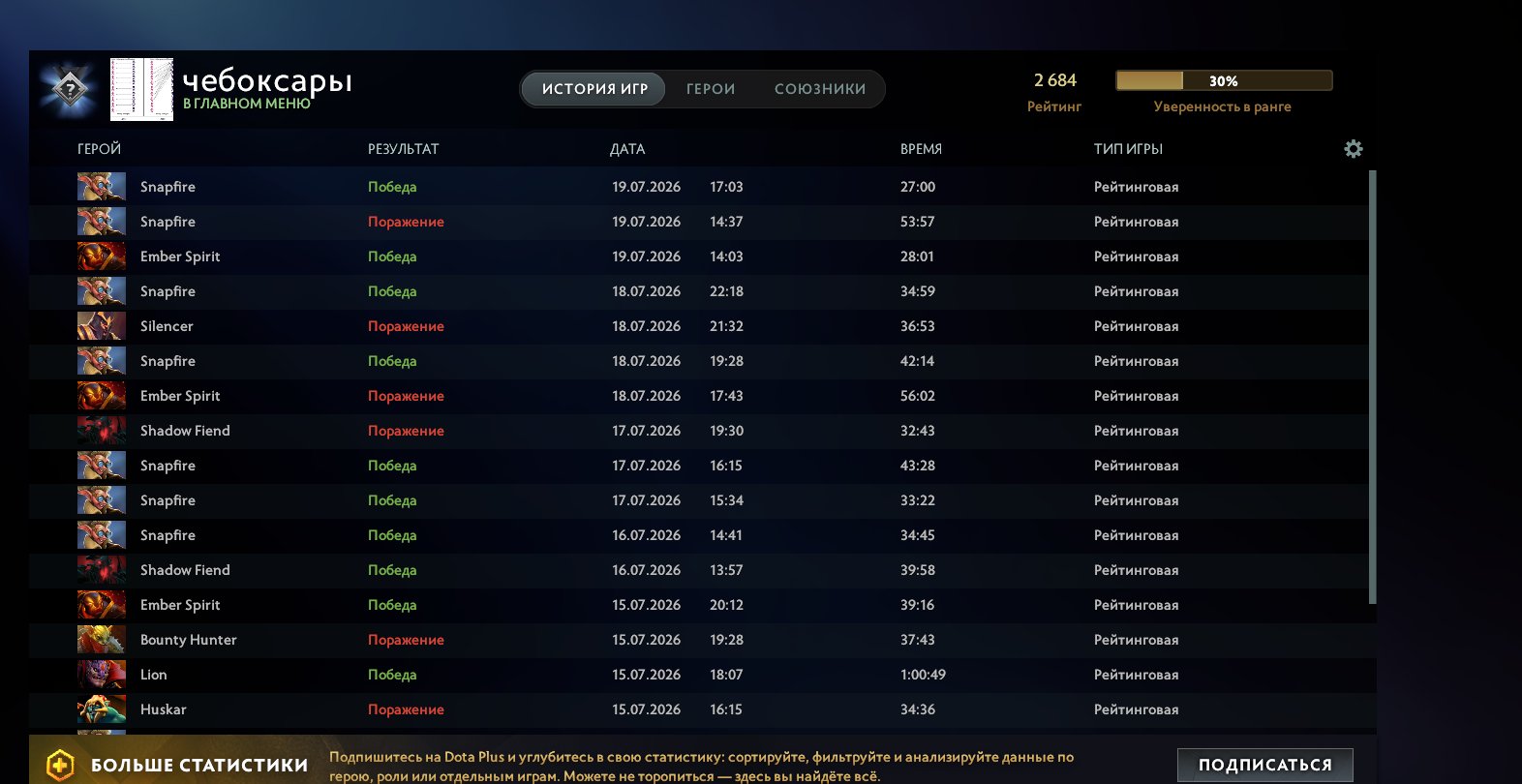The image size is (1522, 784).
Task: Click the 15.07.2026 20:12 date cell
Action: pos(678,605)
